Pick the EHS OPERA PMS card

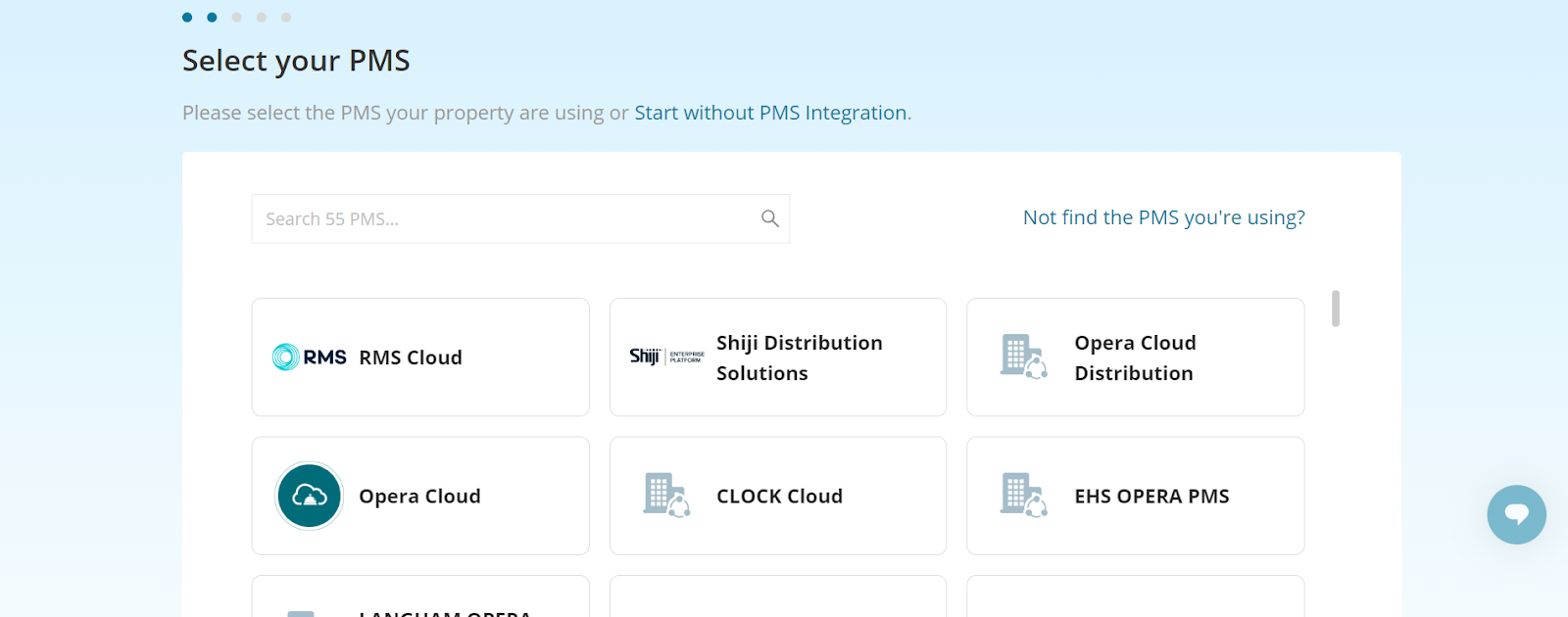(1136, 496)
